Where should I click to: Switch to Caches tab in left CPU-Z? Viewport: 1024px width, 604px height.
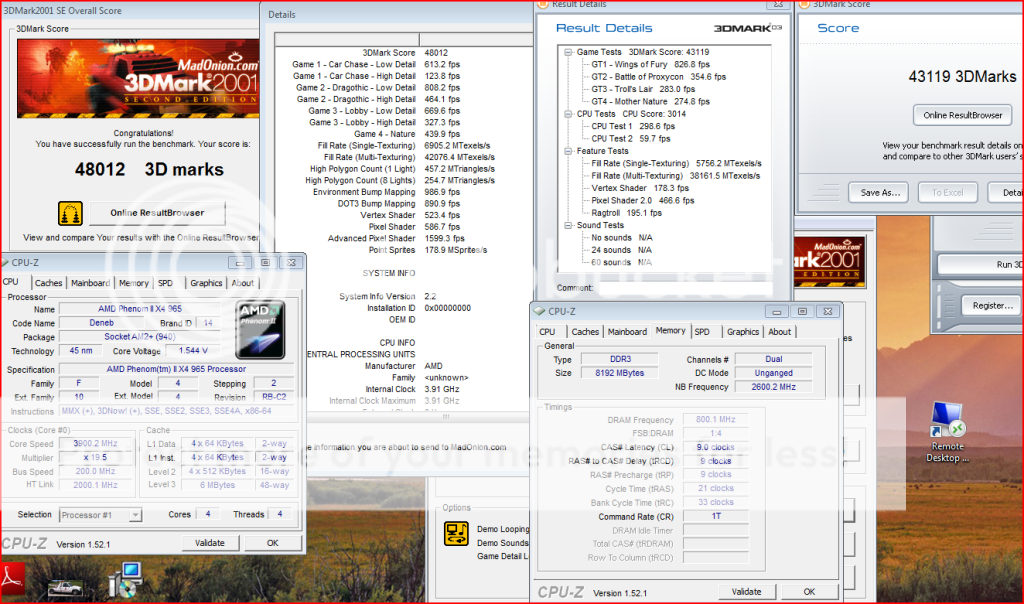pyautogui.click(x=48, y=283)
